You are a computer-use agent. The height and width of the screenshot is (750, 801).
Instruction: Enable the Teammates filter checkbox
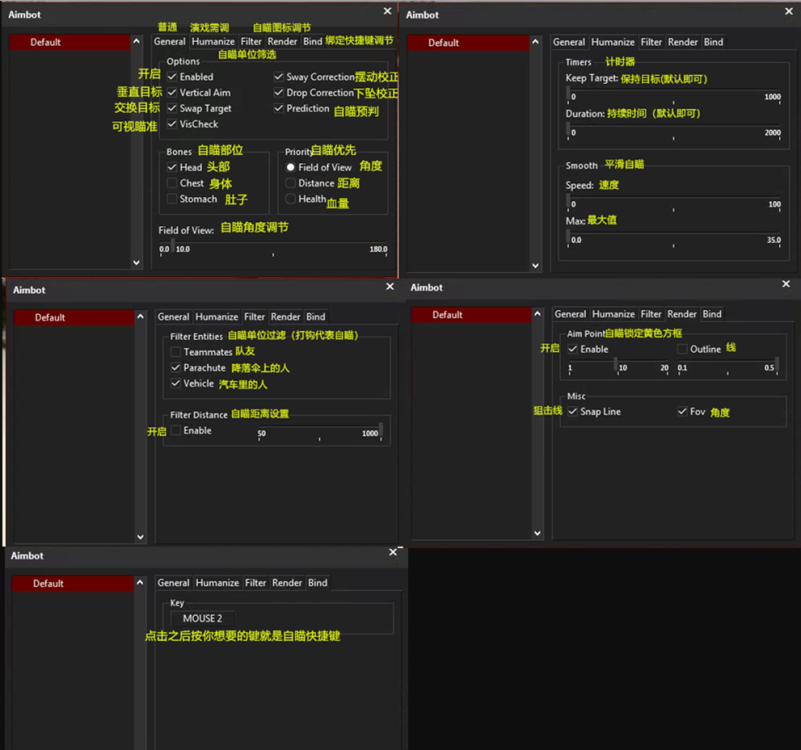(x=176, y=352)
